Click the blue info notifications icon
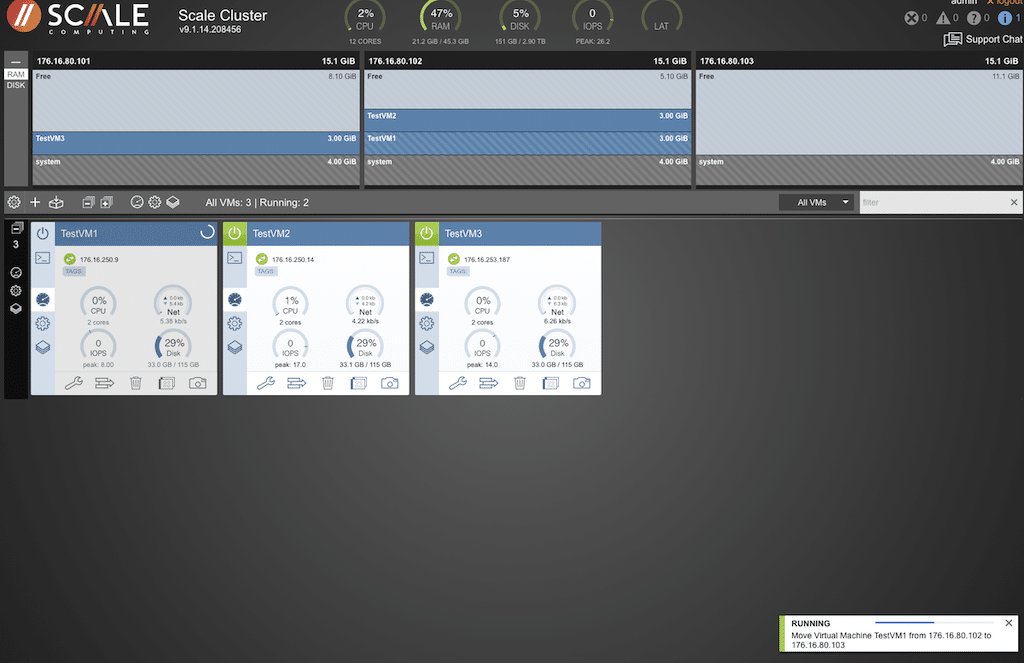 (x=1005, y=18)
